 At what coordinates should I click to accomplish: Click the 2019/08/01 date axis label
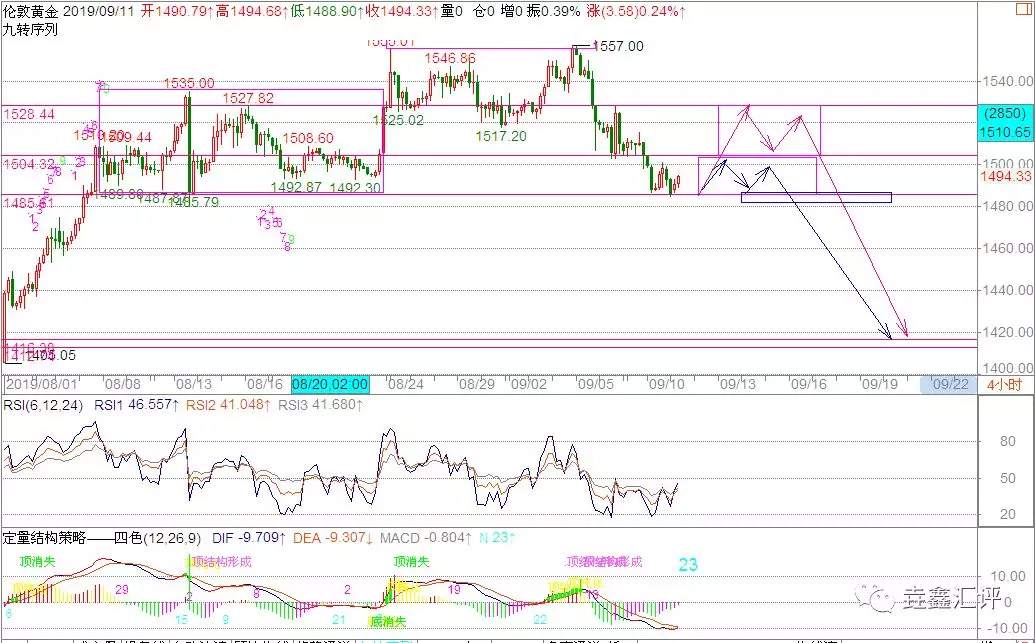(42, 384)
